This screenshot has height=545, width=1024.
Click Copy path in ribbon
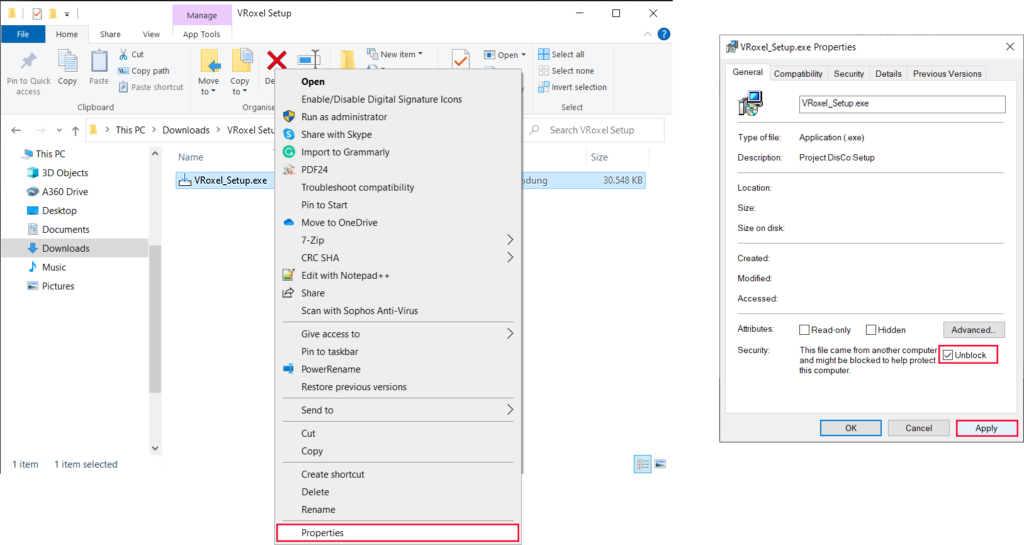[144, 70]
